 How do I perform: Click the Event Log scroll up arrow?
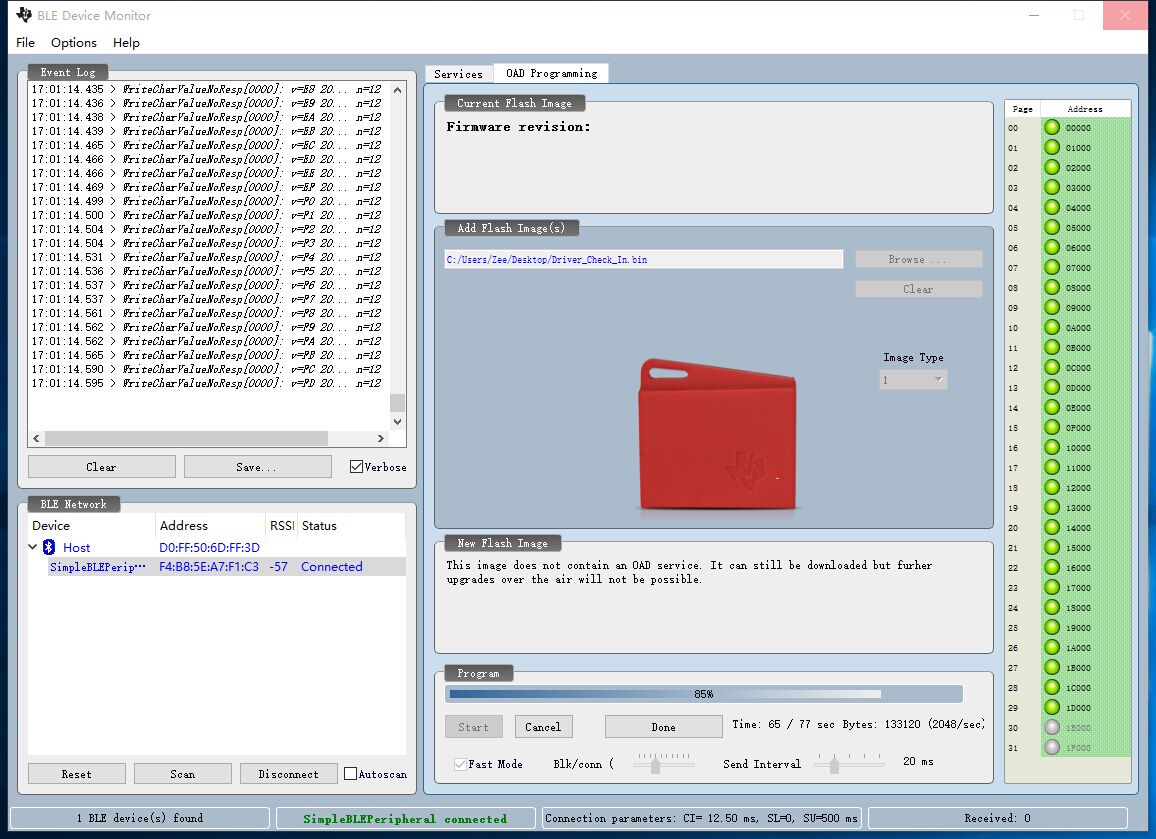[x=397, y=90]
